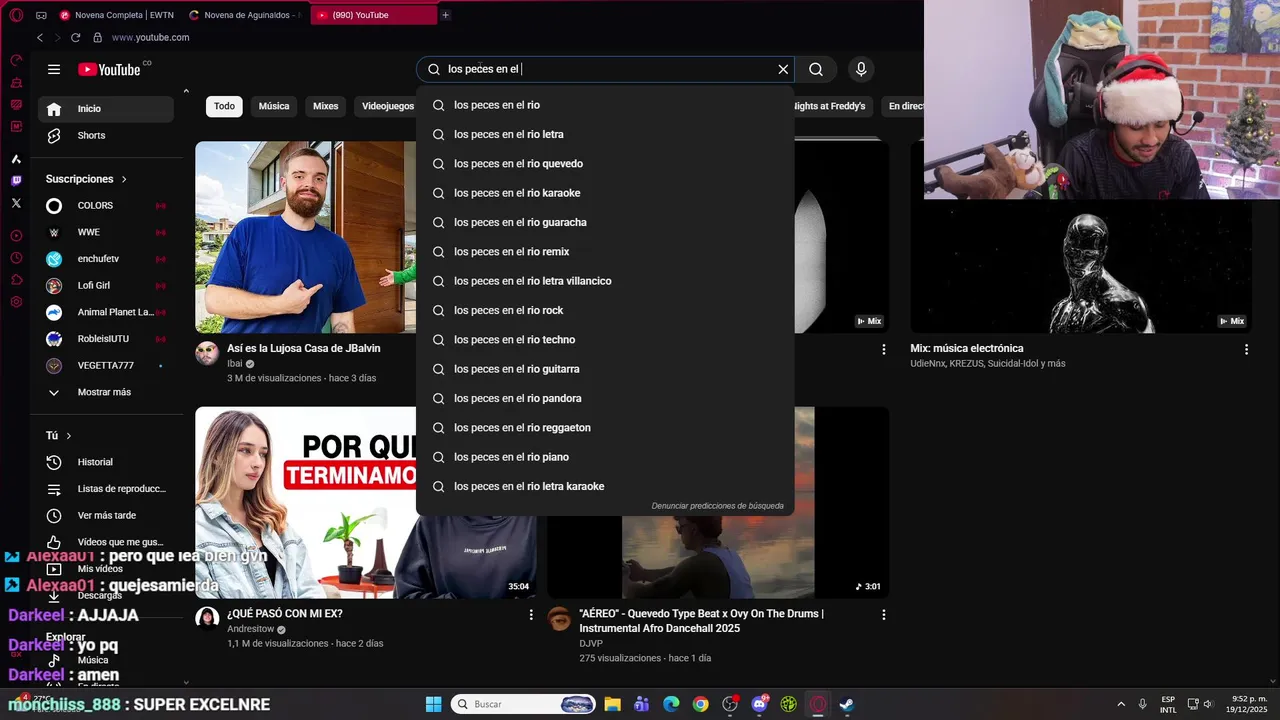The image size is (1280, 720).
Task: Start voice search with microphone
Action: (x=861, y=69)
